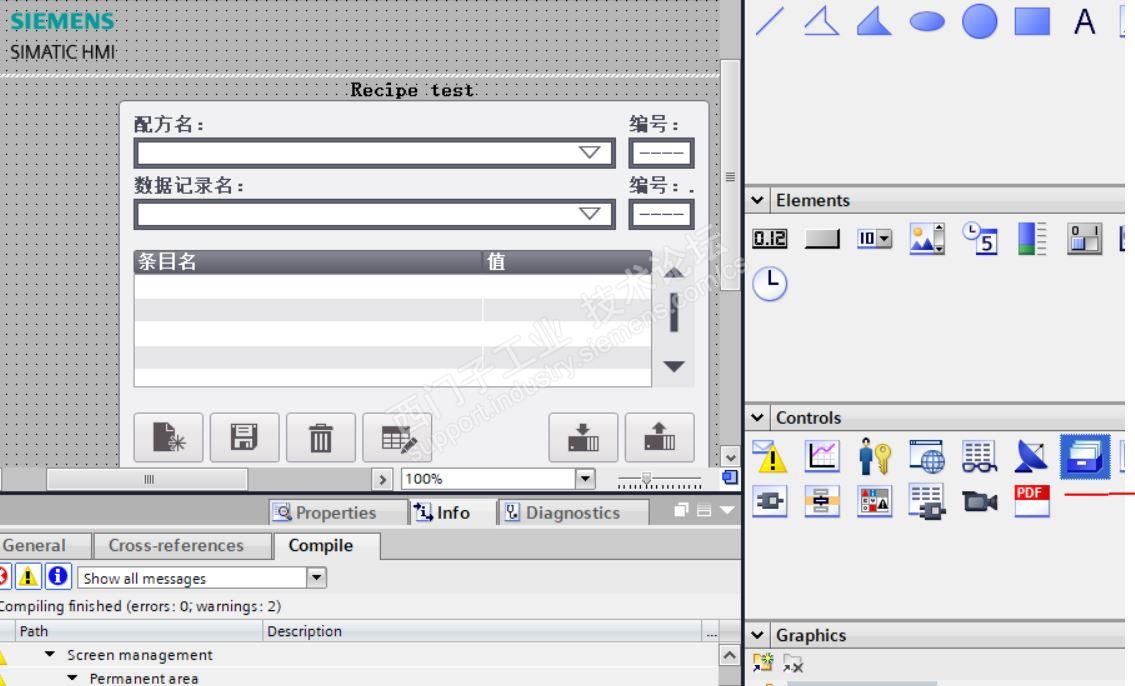Toggle error messages filter icon

click(3, 577)
